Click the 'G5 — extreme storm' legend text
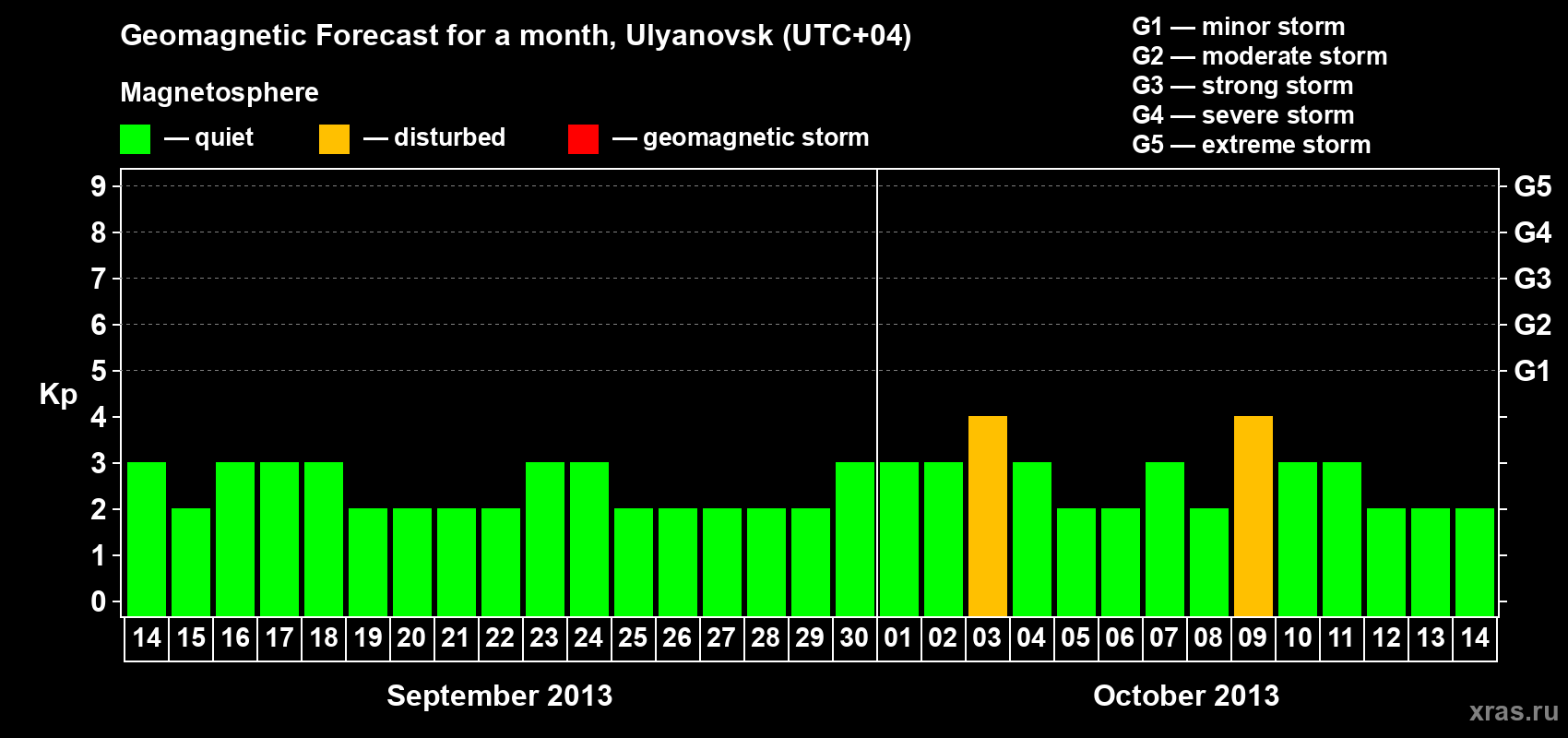Viewport: 1568px width, 738px height. point(1252,145)
